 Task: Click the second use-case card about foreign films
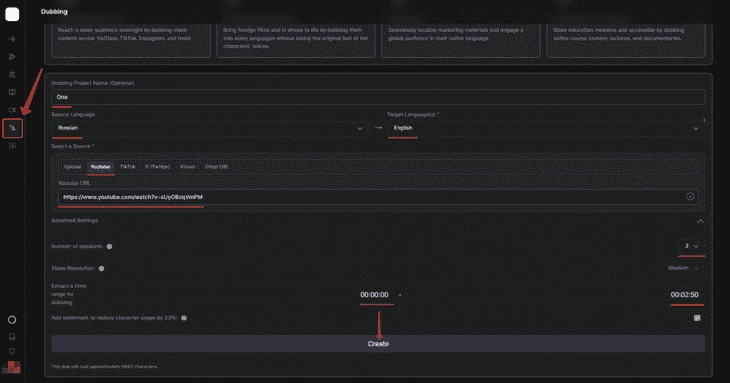296,41
